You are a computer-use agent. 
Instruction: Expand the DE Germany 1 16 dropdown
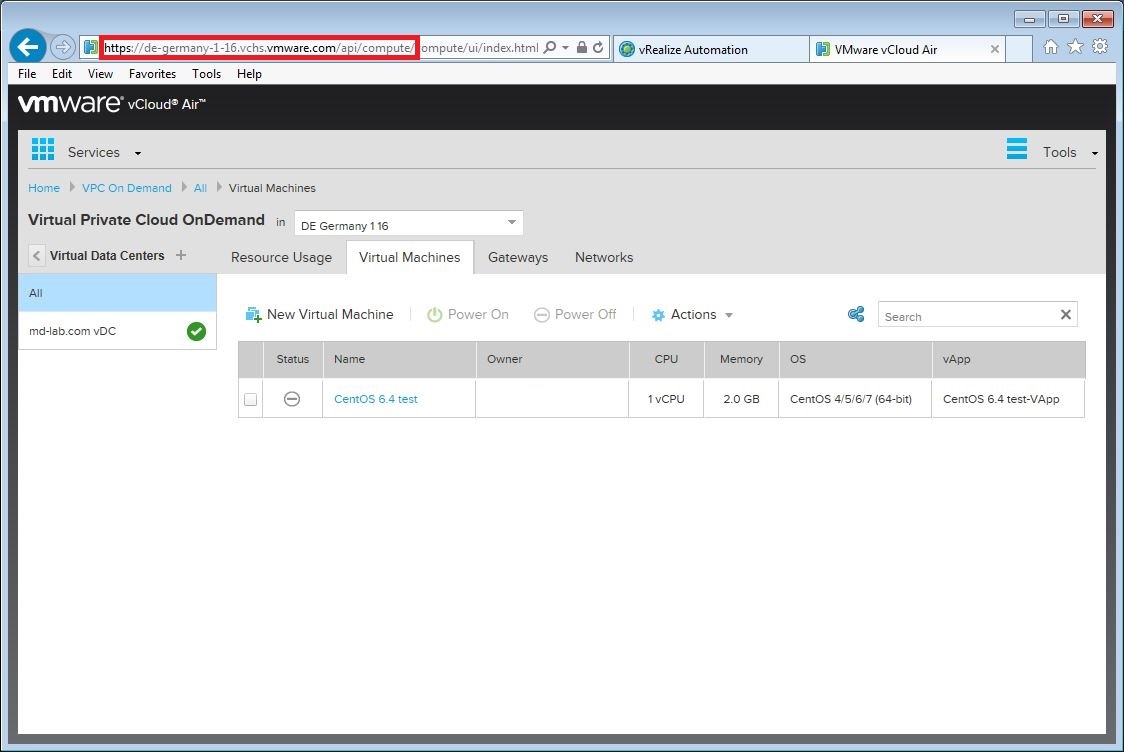[511, 222]
